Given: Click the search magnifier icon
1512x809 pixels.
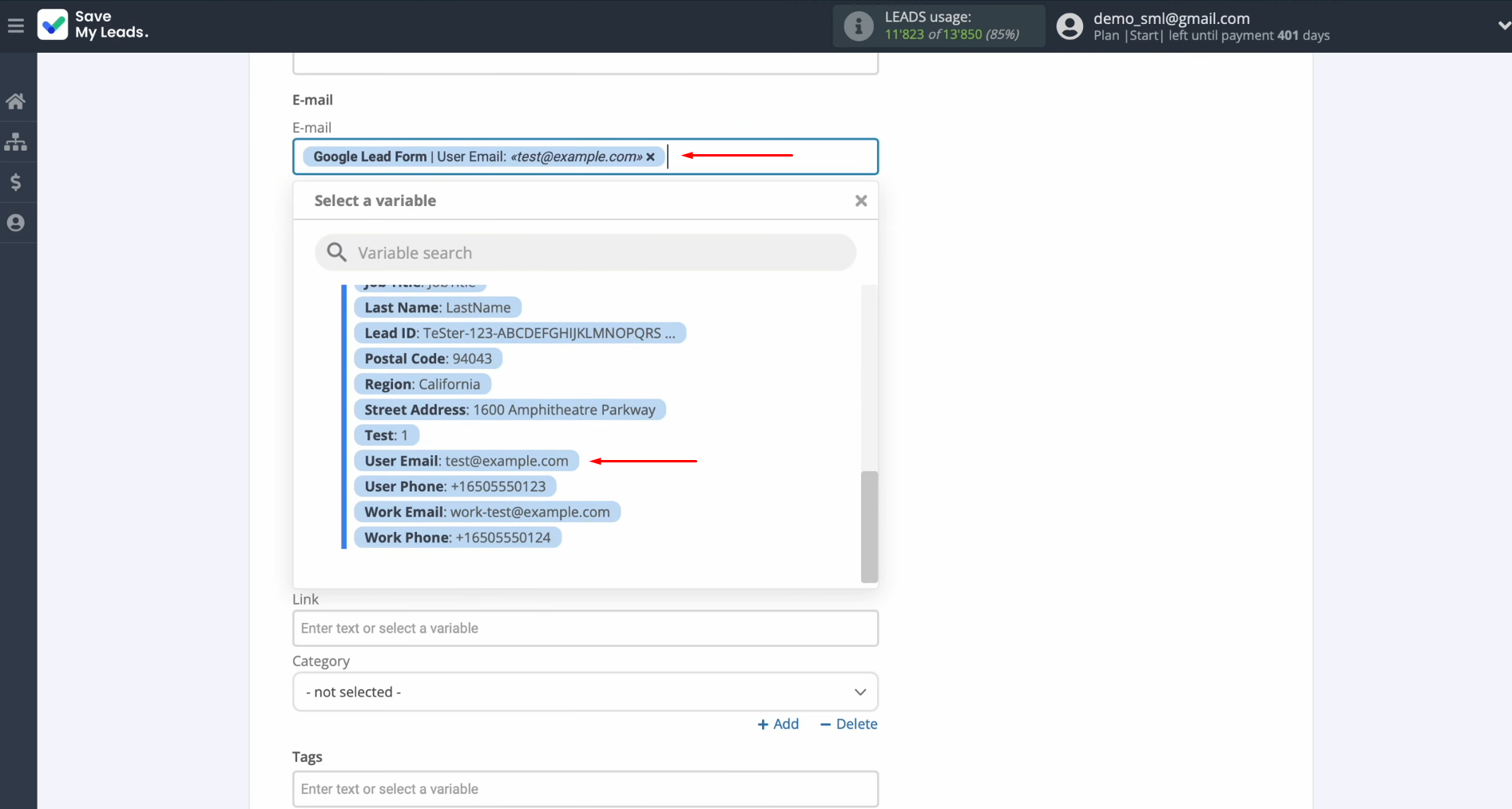Looking at the screenshot, I should pos(337,252).
